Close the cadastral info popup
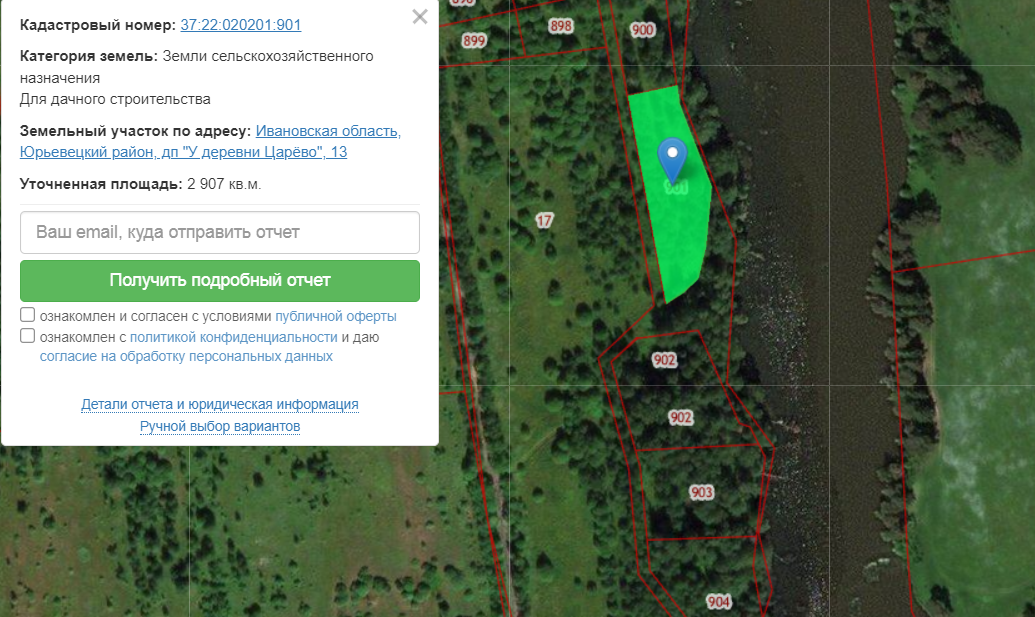The image size is (1035, 617). click(420, 16)
